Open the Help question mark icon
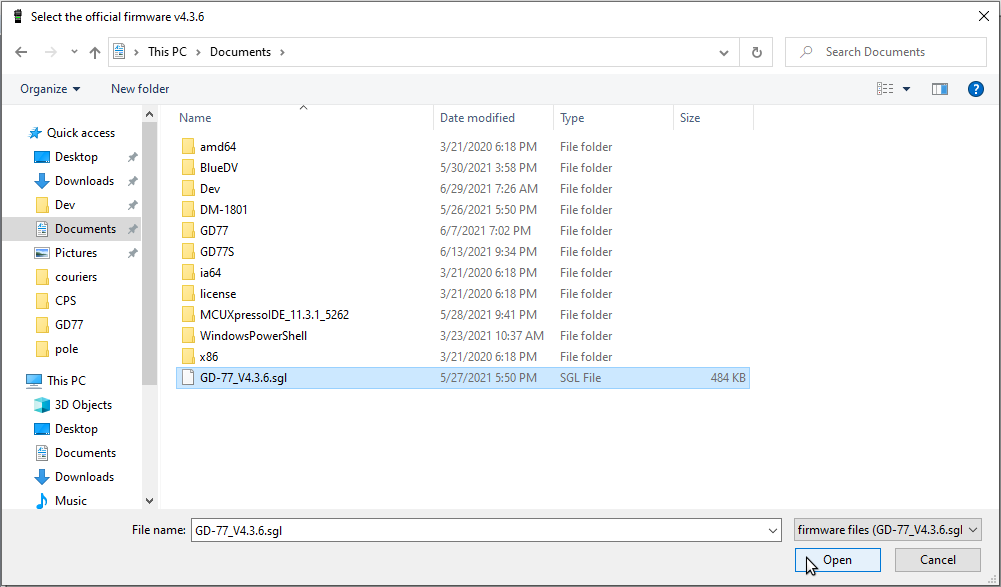This screenshot has width=1001, height=587. point(976,89)
